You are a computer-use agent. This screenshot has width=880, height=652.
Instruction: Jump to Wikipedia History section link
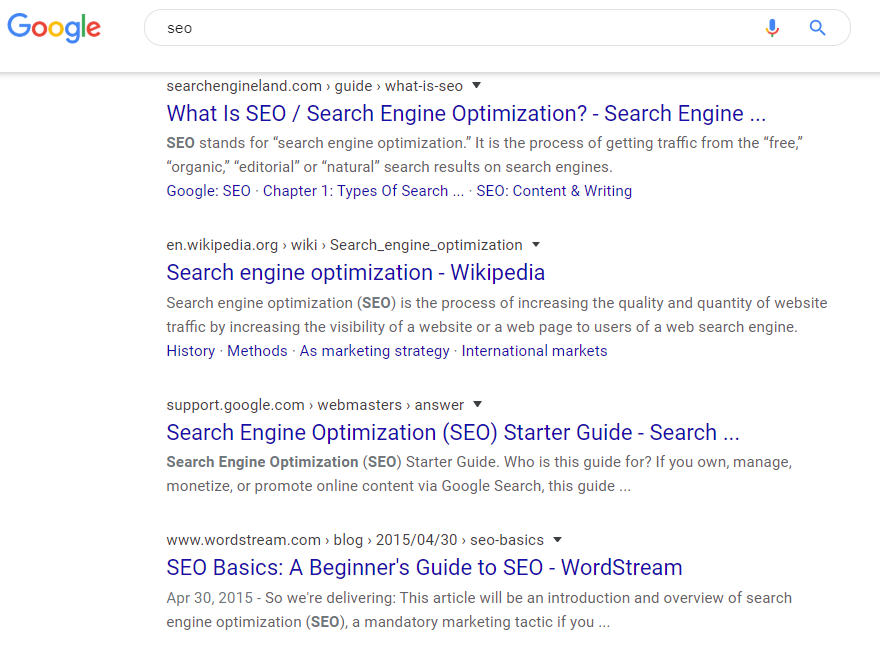(x=191, y=351)
